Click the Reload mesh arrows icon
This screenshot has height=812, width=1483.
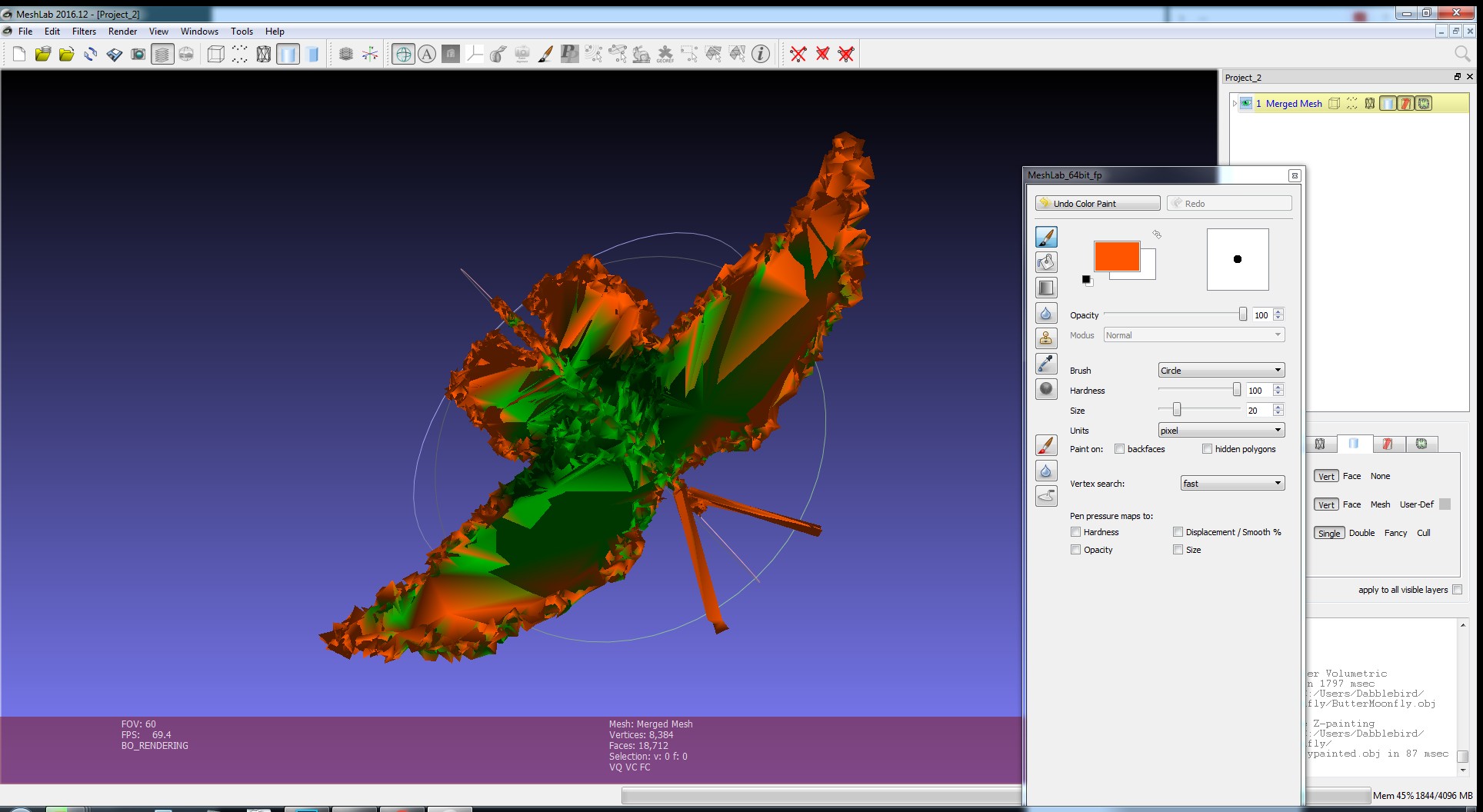pos(91,54)
